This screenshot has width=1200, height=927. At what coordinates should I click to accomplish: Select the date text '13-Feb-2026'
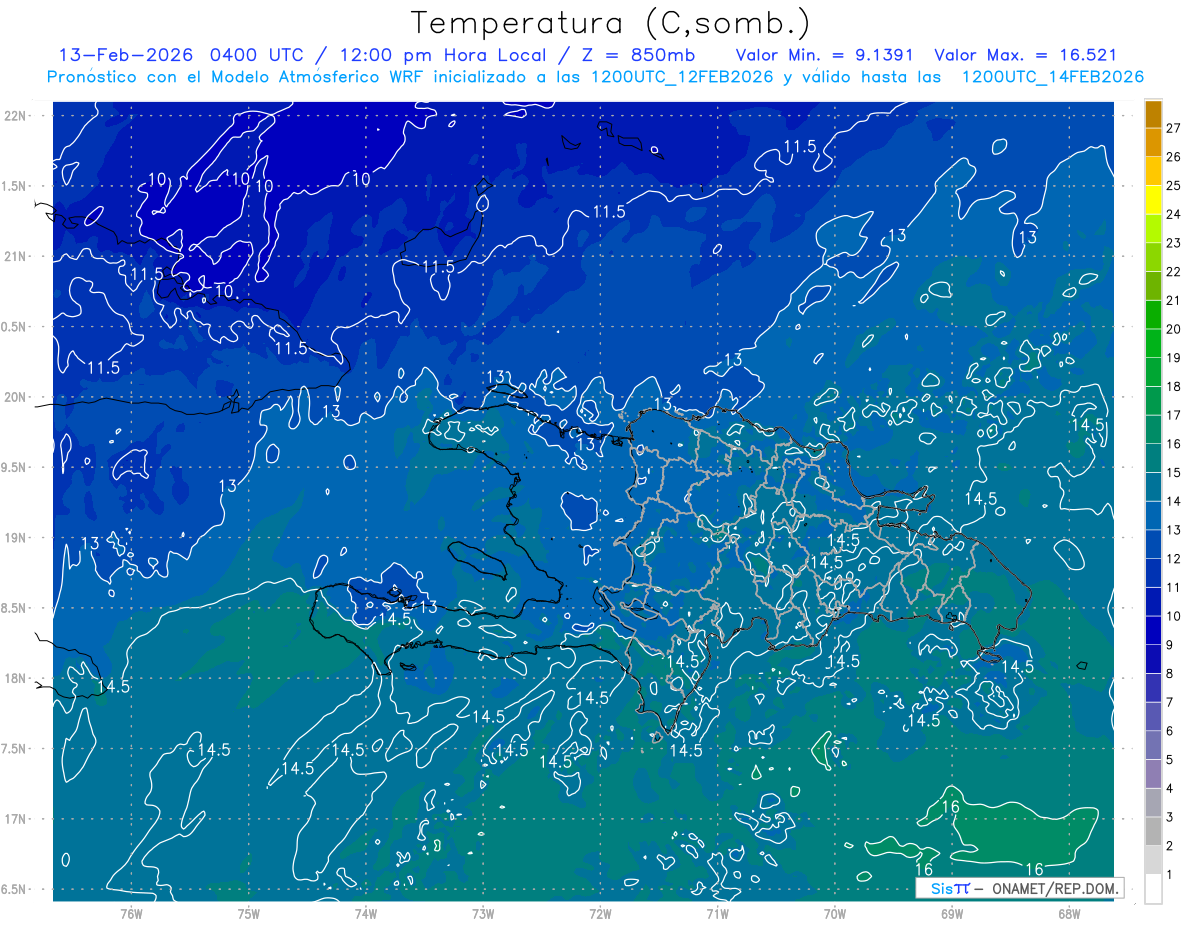pyautogui.click(x=126, y=55)
